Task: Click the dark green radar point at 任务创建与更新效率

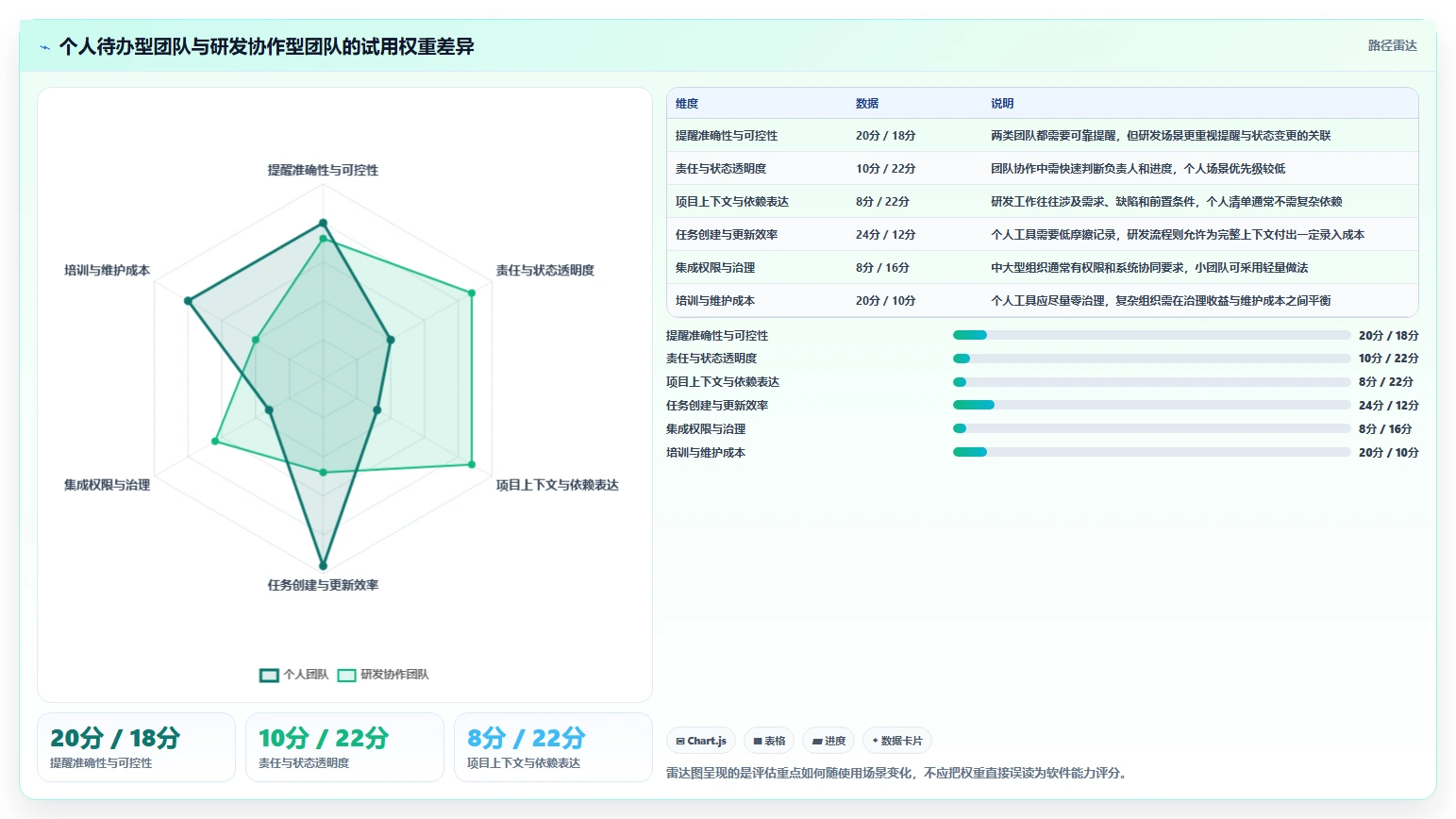Action: 323,566
